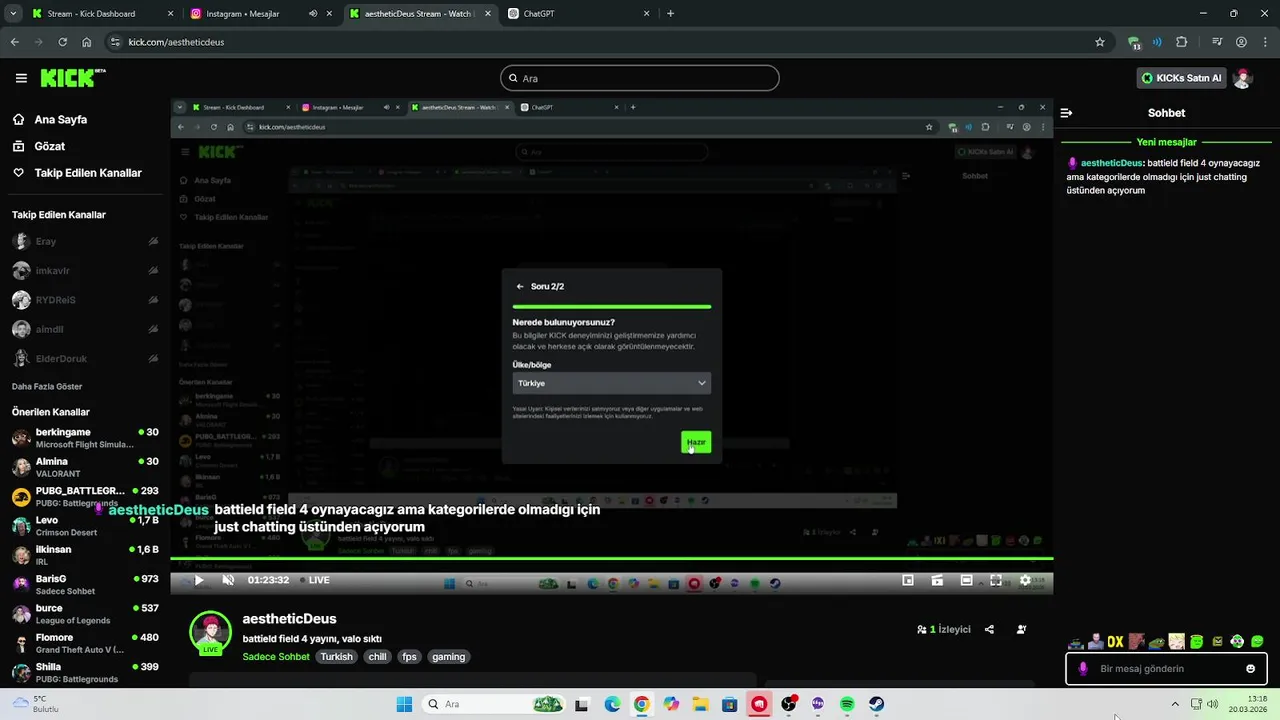This screenshot has width=1280, height=720.
Task: Bookmark this page with star icon
Action: [1100, 42]
